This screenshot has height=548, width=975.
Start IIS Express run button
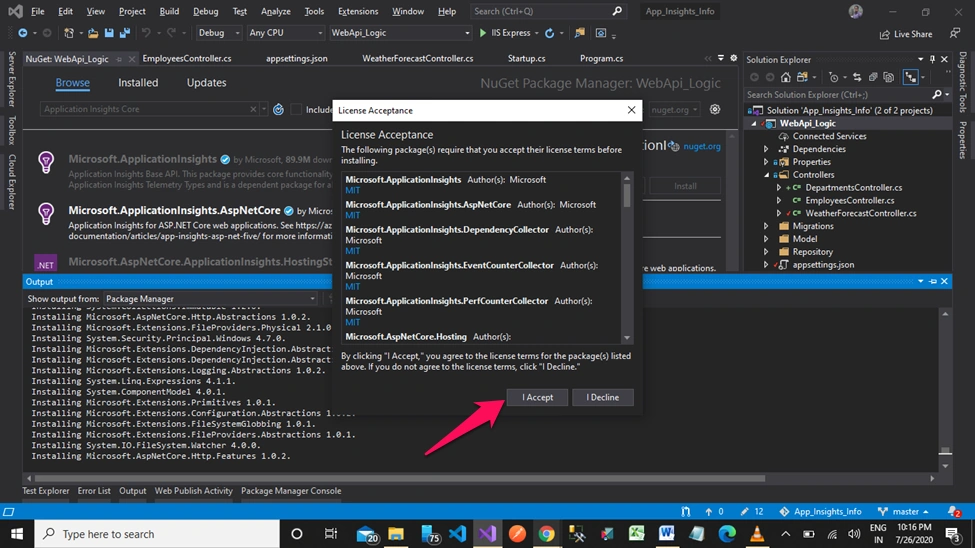(x=505, y=32)
